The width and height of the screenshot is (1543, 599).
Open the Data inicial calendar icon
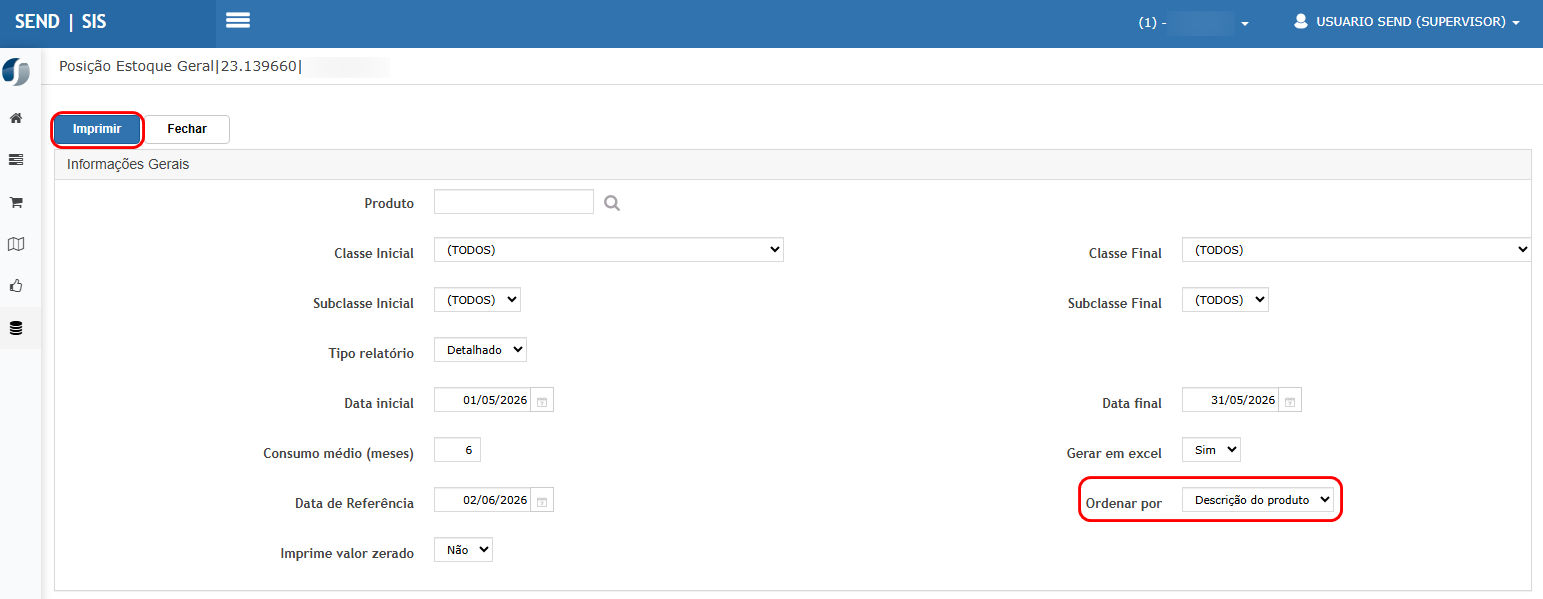(542, 401)
